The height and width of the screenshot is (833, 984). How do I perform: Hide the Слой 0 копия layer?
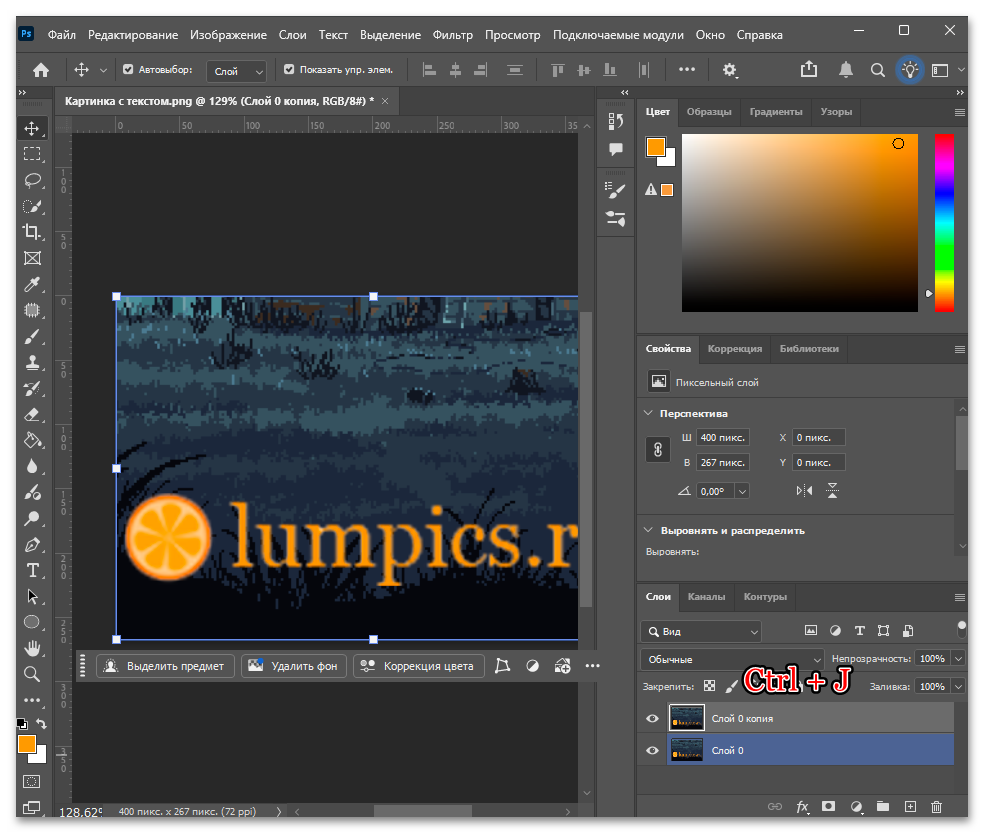pyautogui.click(x=653, y=718)
